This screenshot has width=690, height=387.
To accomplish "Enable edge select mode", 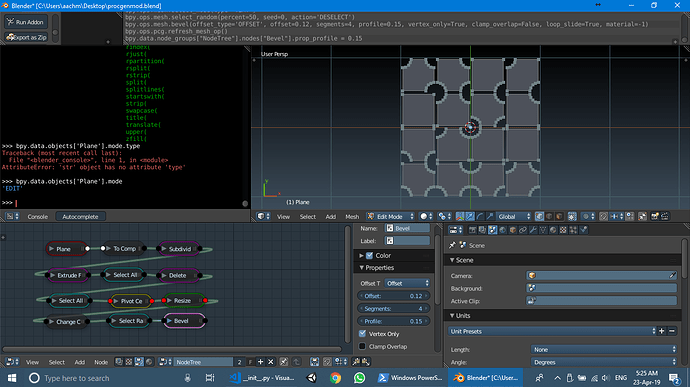I will pos(549,216).
